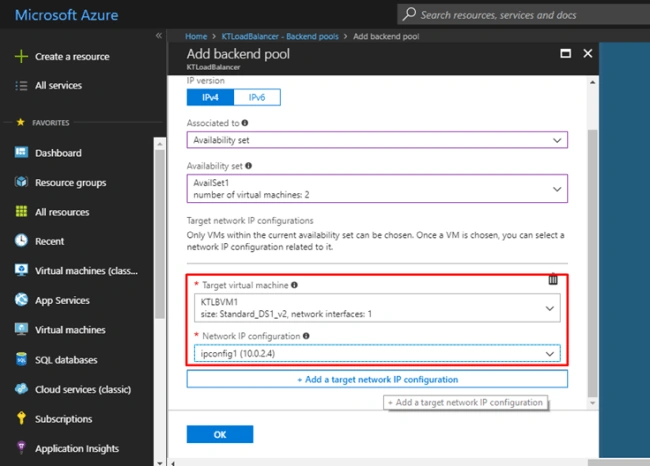Click the Add backend pool breadcrumb text
Image resolution: width=650 pixels, height=466 pixels.
386,36
